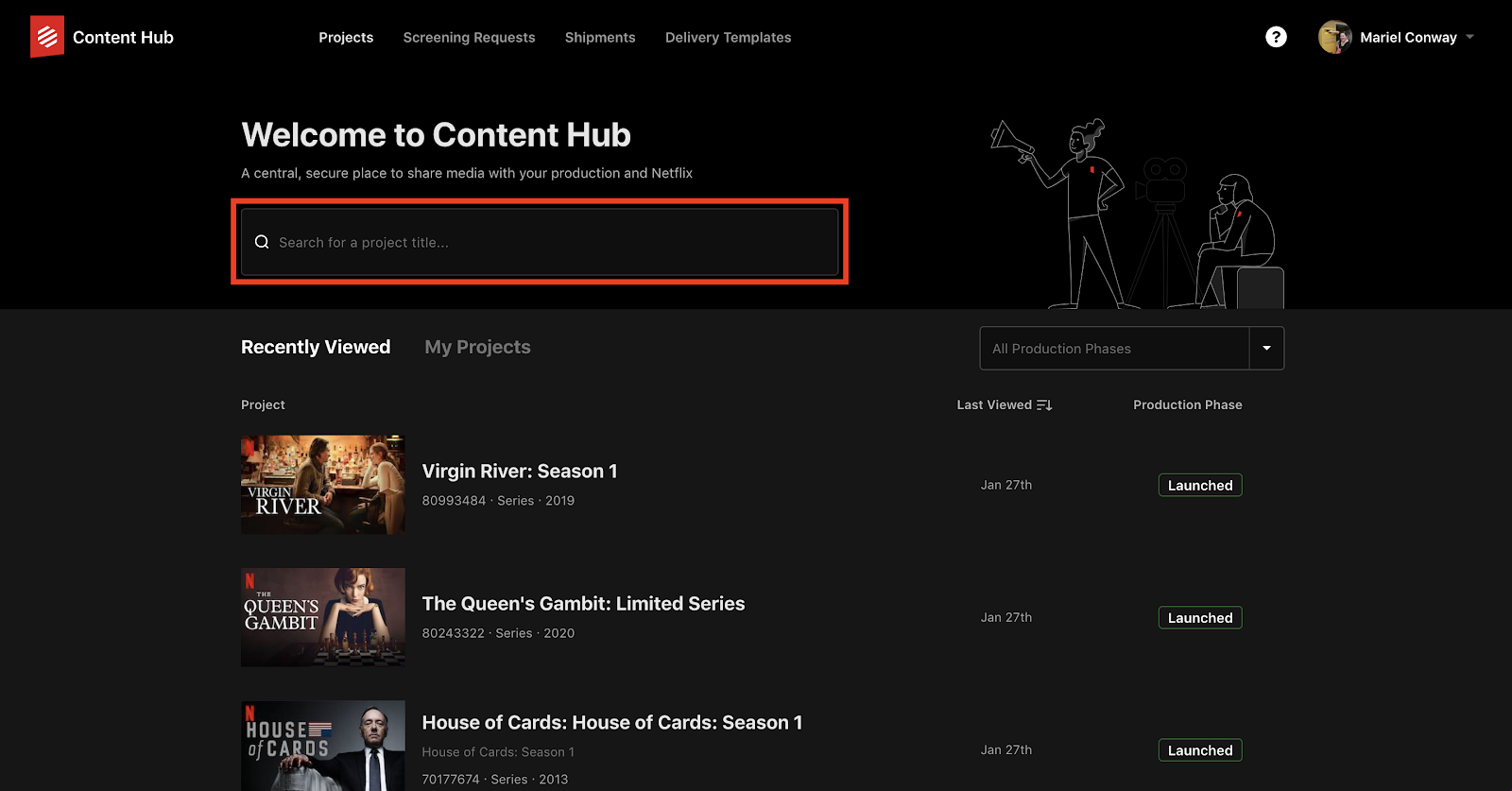The height and width of the screenshot is (791, 1512).
Task: Click the Last Viewed column header
Action: (994, 404)
